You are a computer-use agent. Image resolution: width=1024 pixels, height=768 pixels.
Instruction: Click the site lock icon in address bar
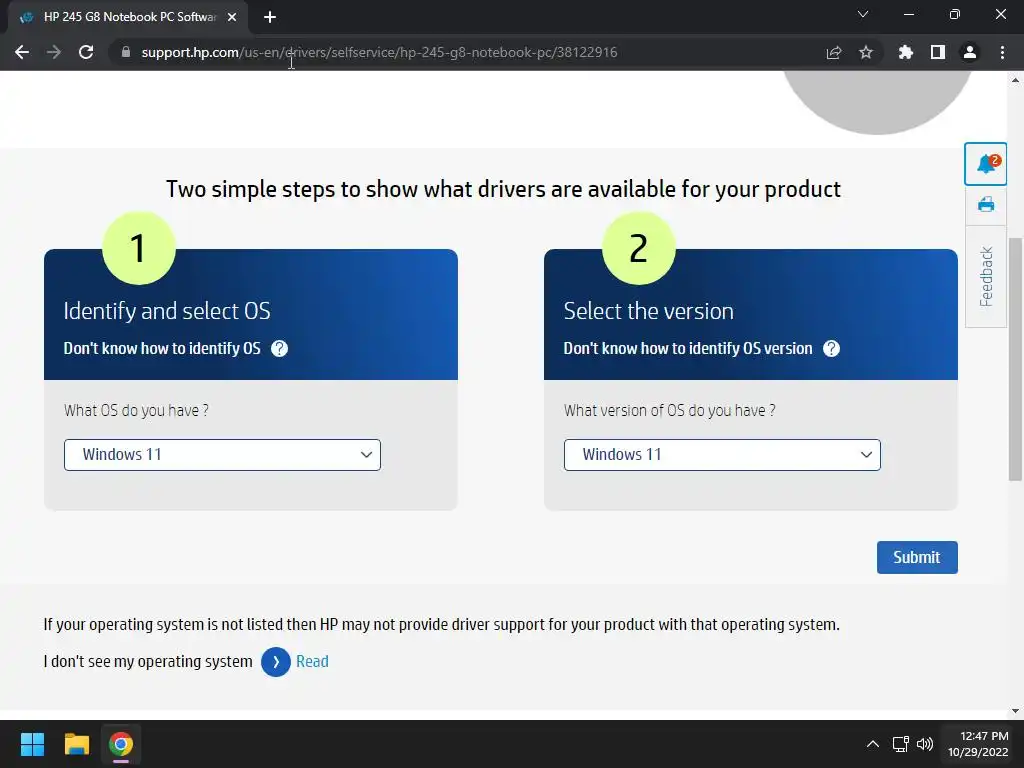[x=125, y=52]
